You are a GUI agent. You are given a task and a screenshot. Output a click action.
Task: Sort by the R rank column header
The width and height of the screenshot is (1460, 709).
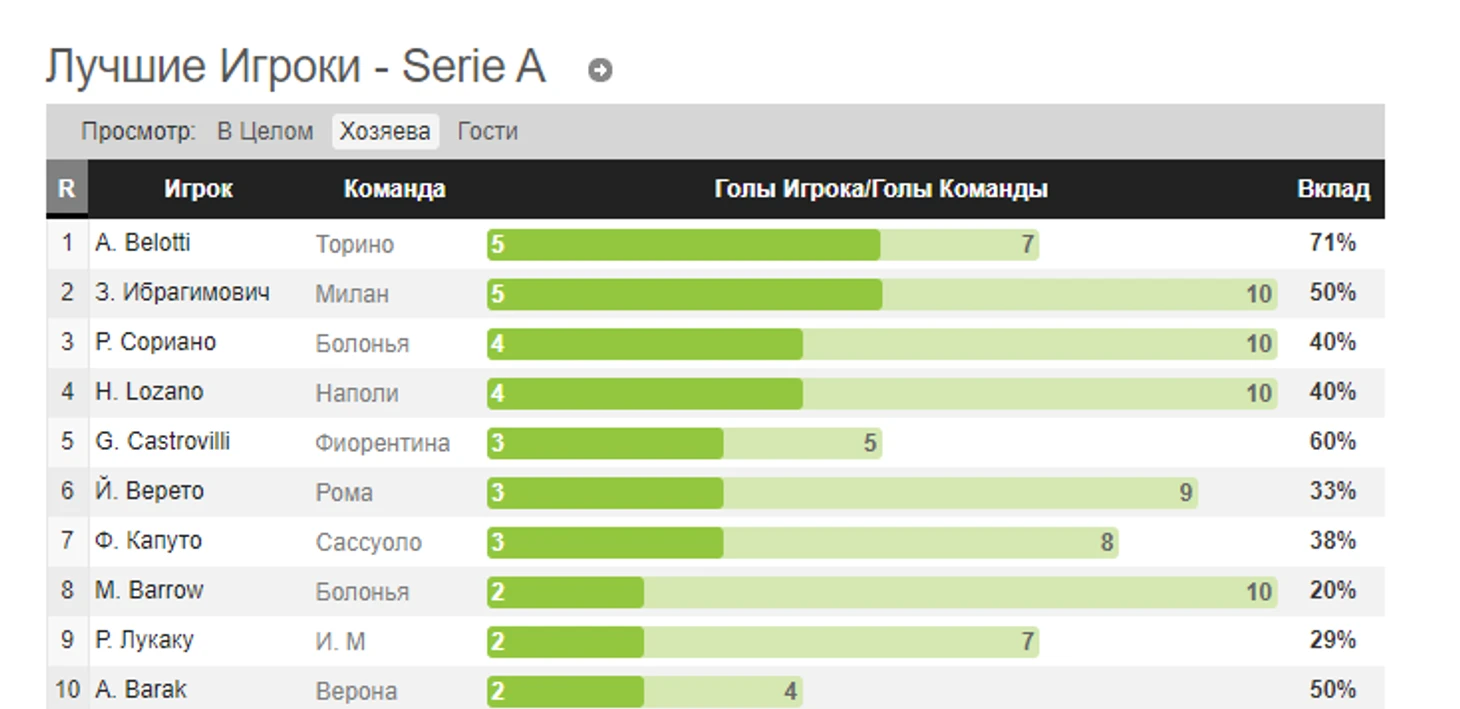click(66, 189)
